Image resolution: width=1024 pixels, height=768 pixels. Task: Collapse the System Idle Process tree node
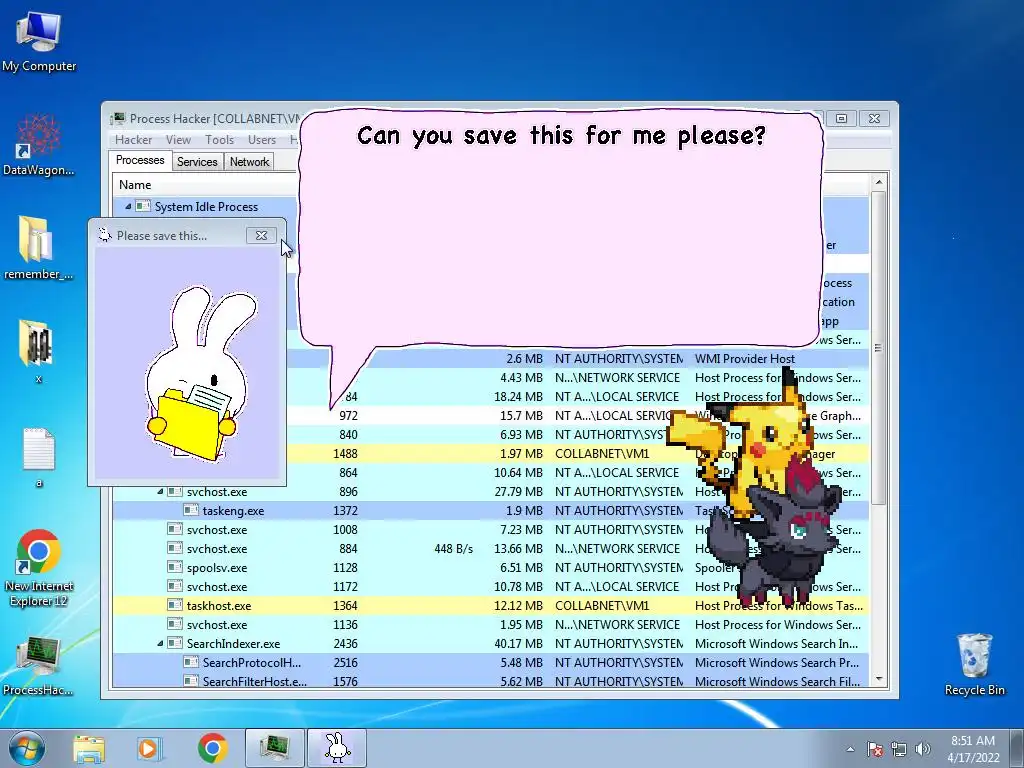pos(128,206)
